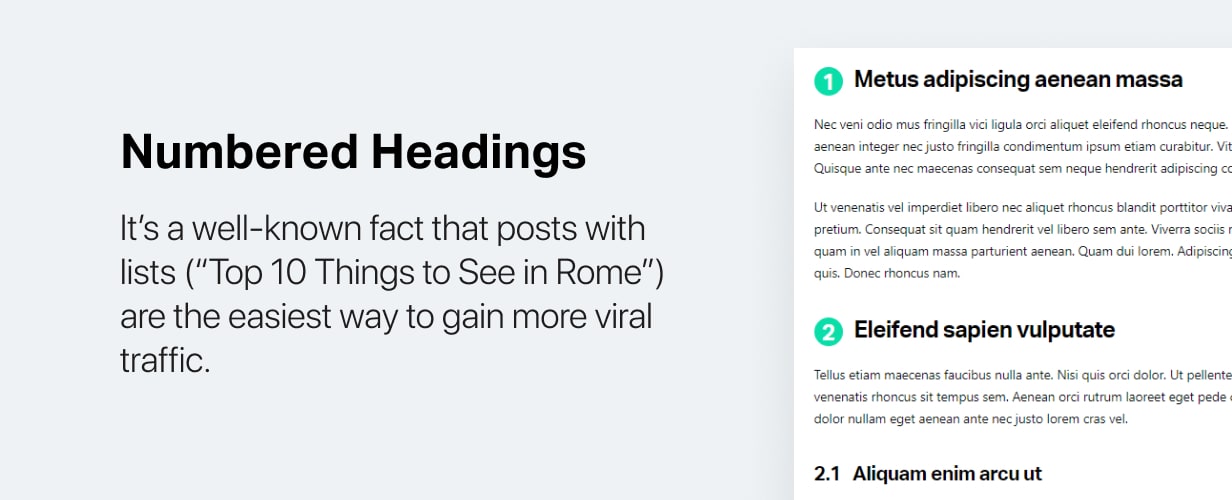The height and width of the screenshot is (500, 1232).
Task: Click the 2.1 subheading number
Action: pos(827,474)
